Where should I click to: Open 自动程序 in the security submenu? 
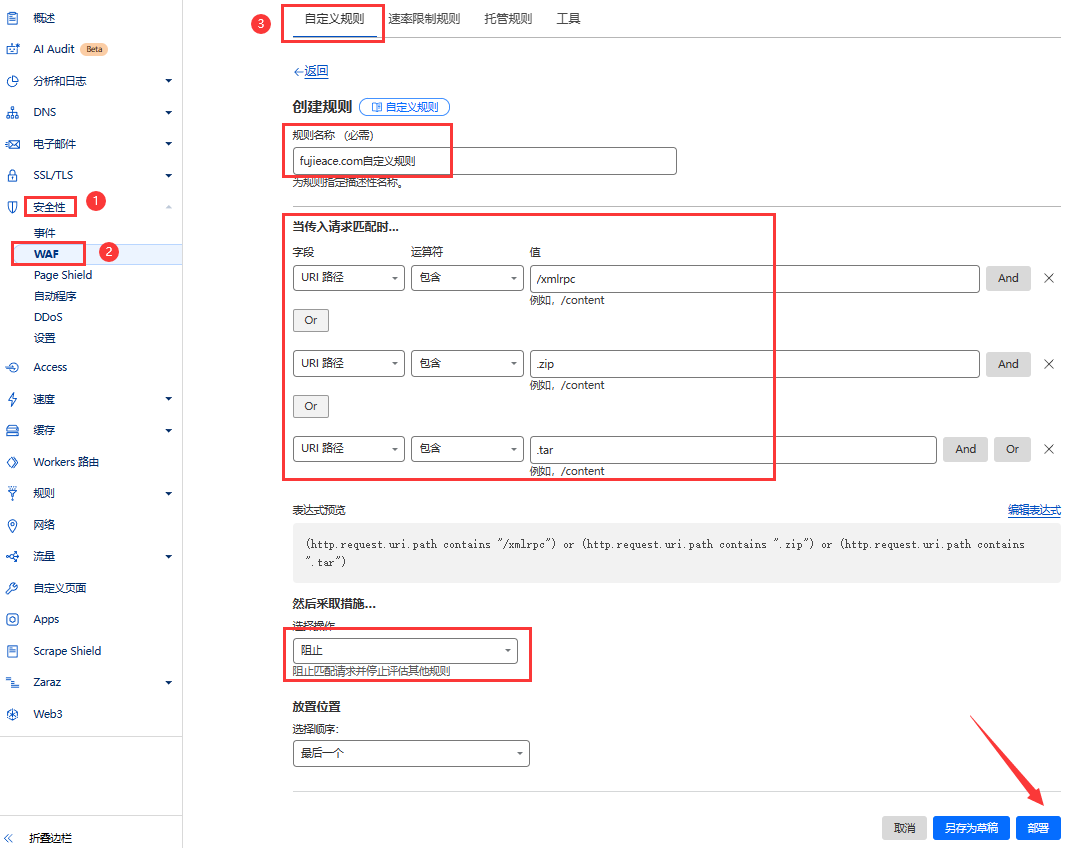[x=55, y=296]
